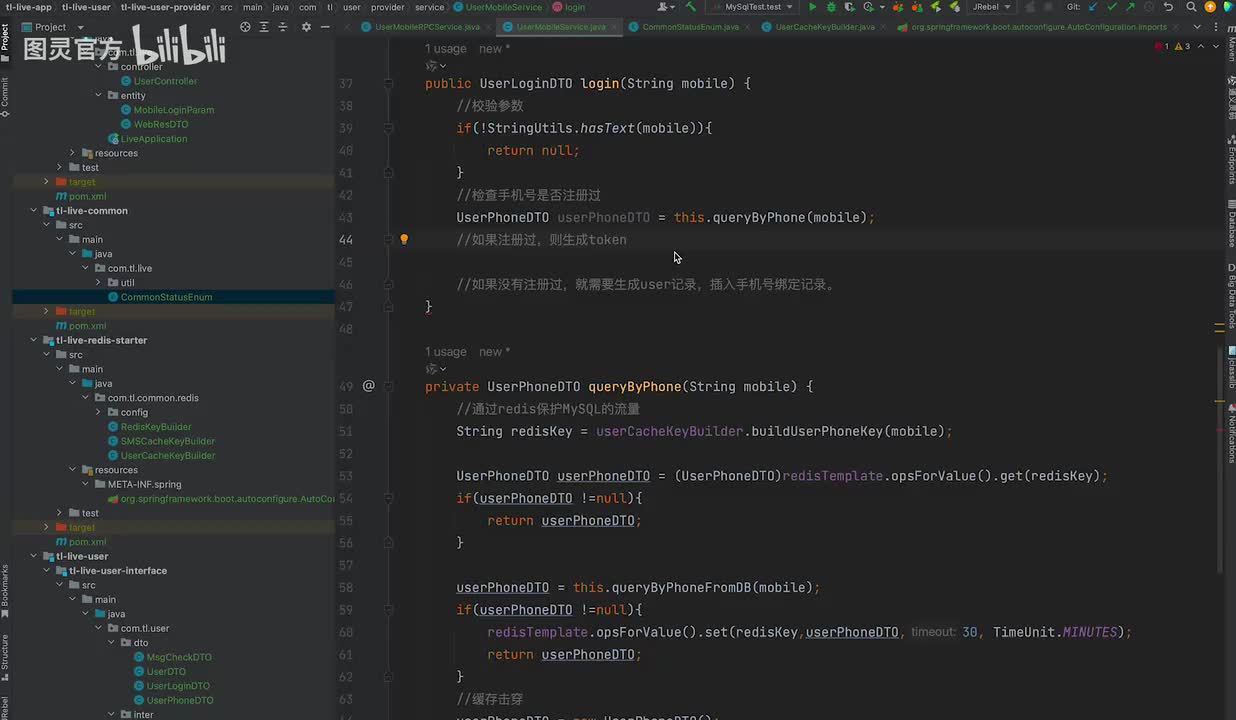Click the Git commit checkmark icon
This screenshot has width=1236, height=720.
click(x=1111, y=7)
